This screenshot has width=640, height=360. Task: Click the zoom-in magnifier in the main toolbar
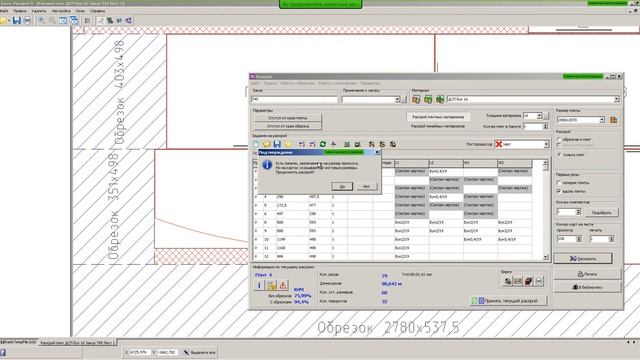coord(41,20)
